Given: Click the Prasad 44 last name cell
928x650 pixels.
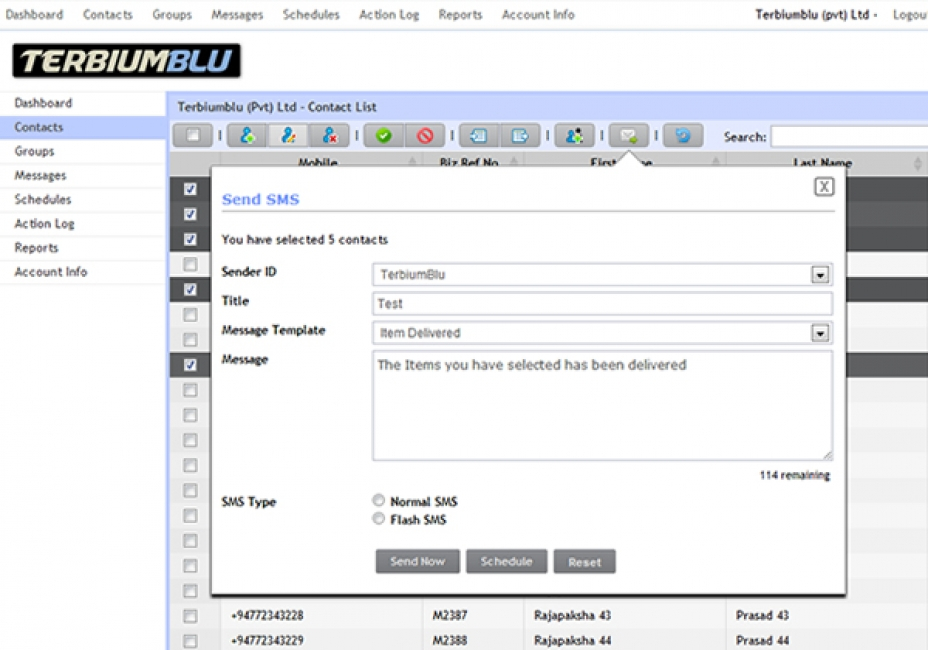Looking at the screenshot, I should pyautogui.click(x=762, y=641).
